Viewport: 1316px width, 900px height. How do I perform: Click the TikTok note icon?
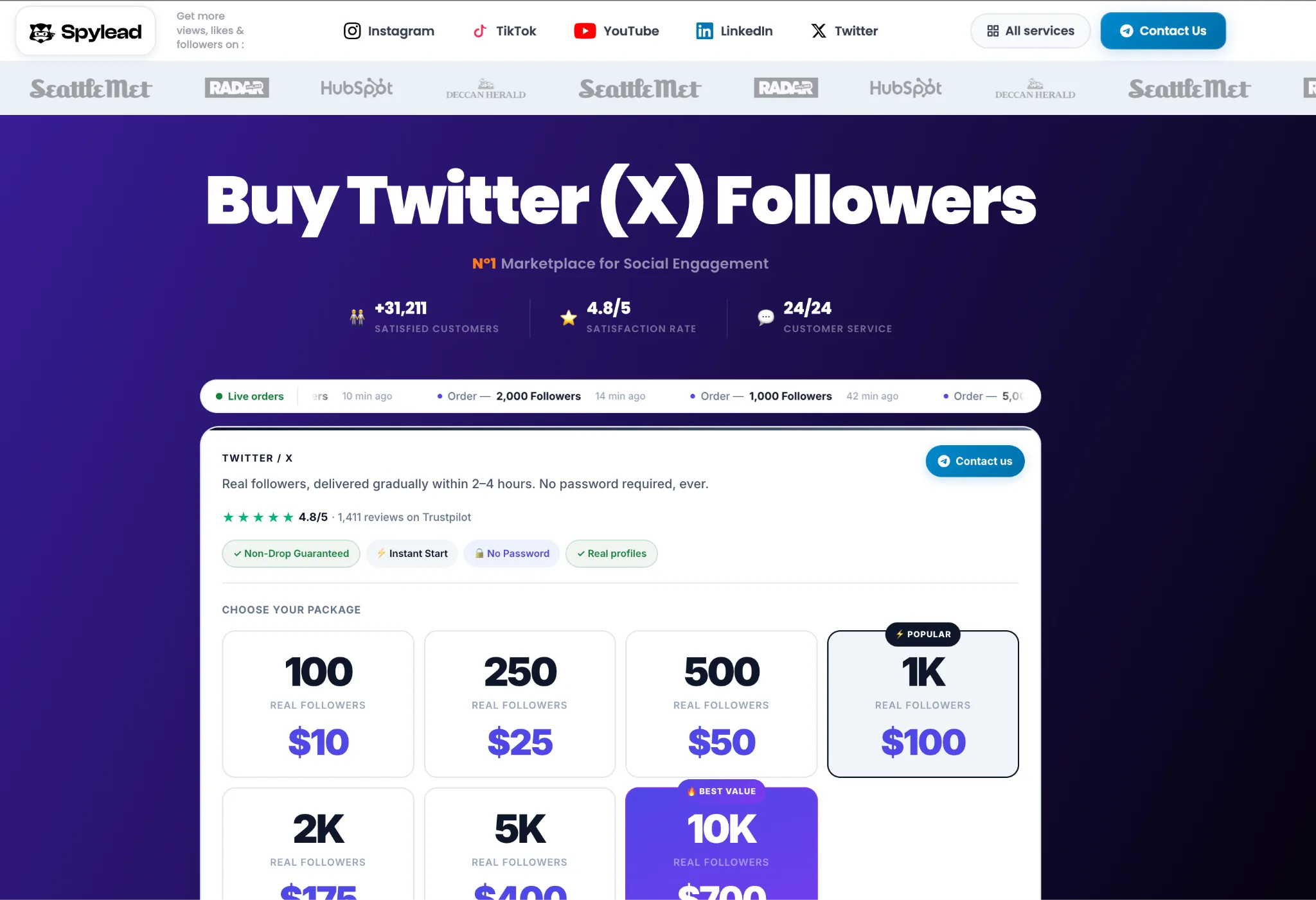(x=479, y=31)
